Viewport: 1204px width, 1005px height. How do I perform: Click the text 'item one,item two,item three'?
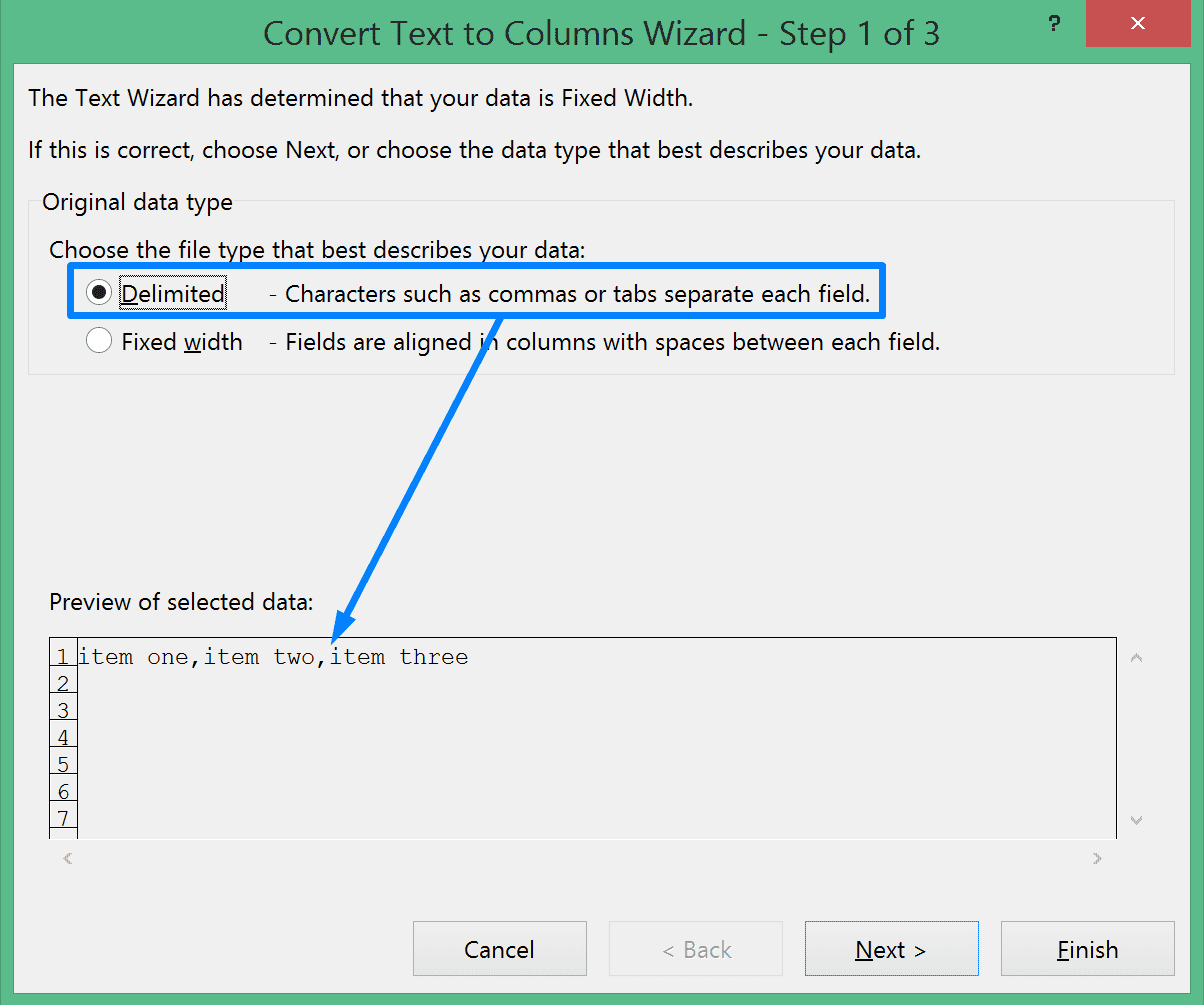(273, 657)
